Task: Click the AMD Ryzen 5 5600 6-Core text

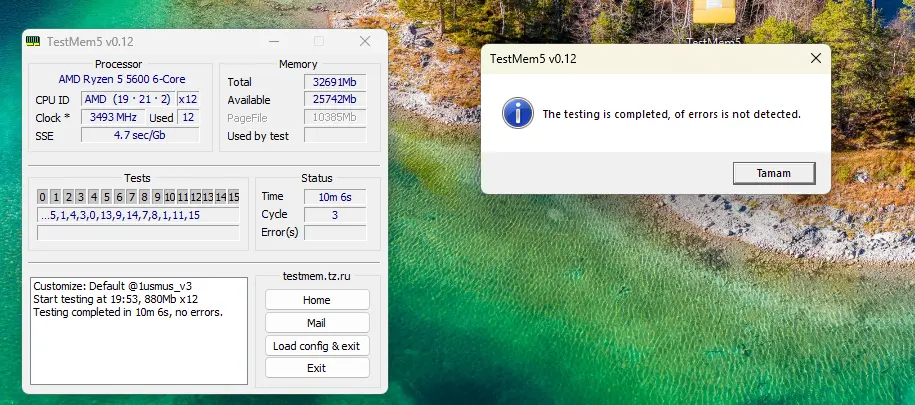Action: (122, 79)
